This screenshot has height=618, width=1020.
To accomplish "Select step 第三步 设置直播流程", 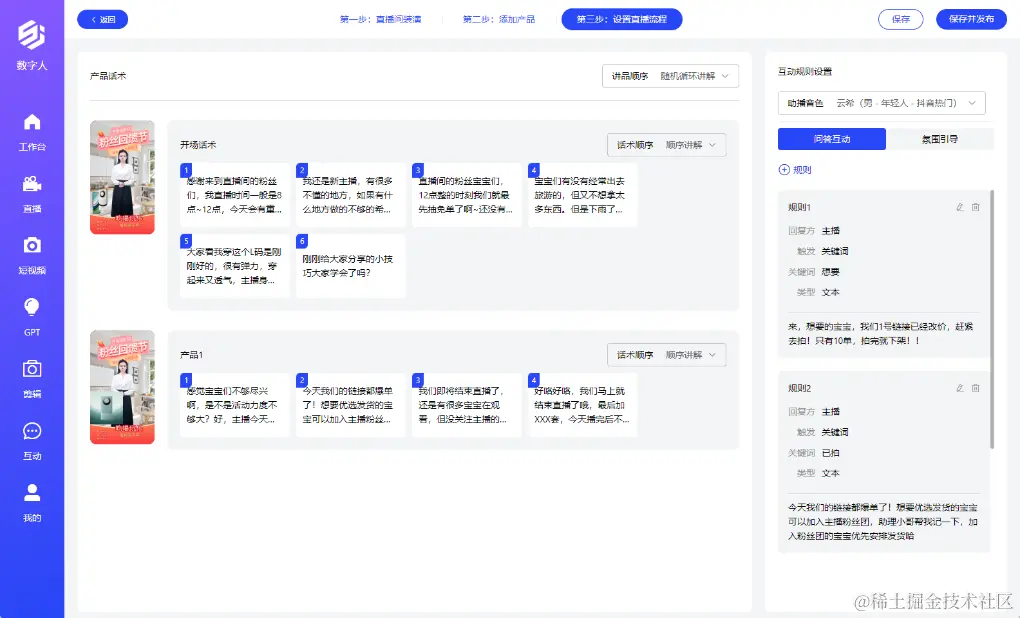I will coord(622,20).
